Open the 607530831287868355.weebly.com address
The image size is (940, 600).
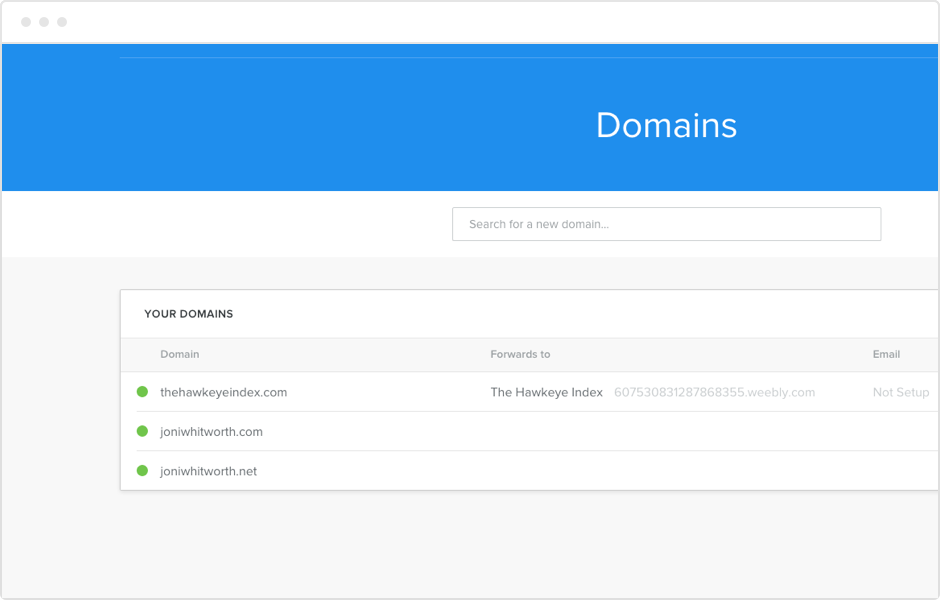point(714,392)
